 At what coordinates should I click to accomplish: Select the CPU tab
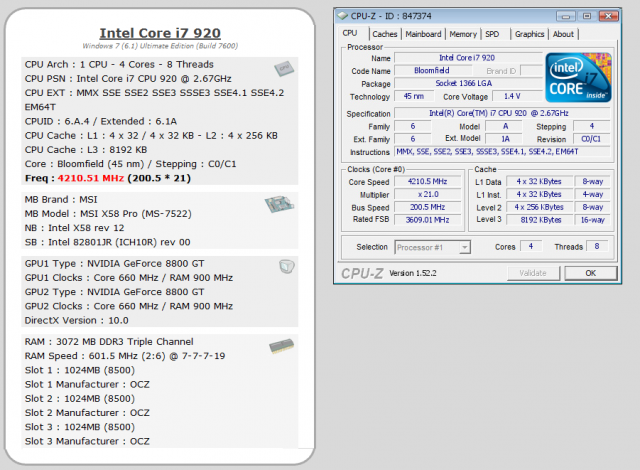(351, 33)
